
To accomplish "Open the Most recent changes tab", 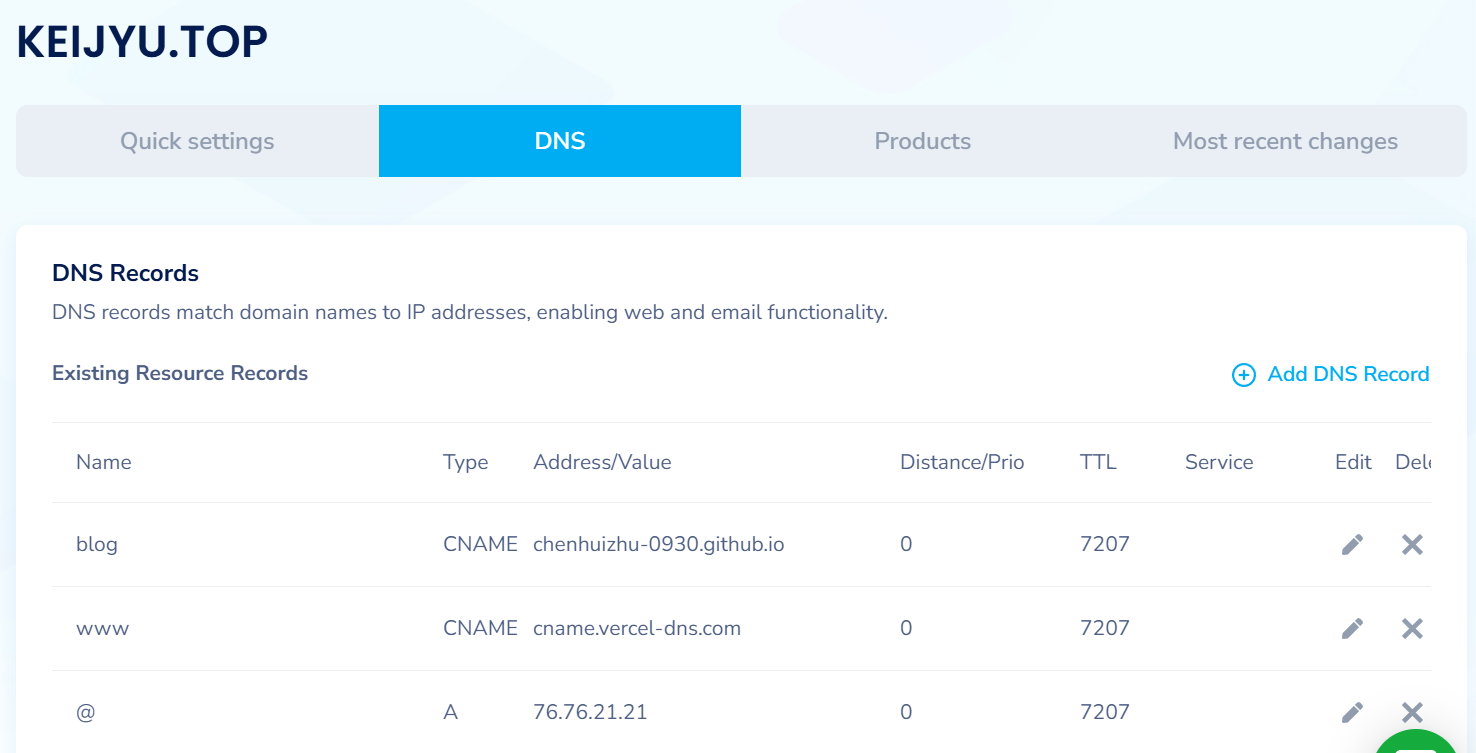I will click(x=1285, y=141).
